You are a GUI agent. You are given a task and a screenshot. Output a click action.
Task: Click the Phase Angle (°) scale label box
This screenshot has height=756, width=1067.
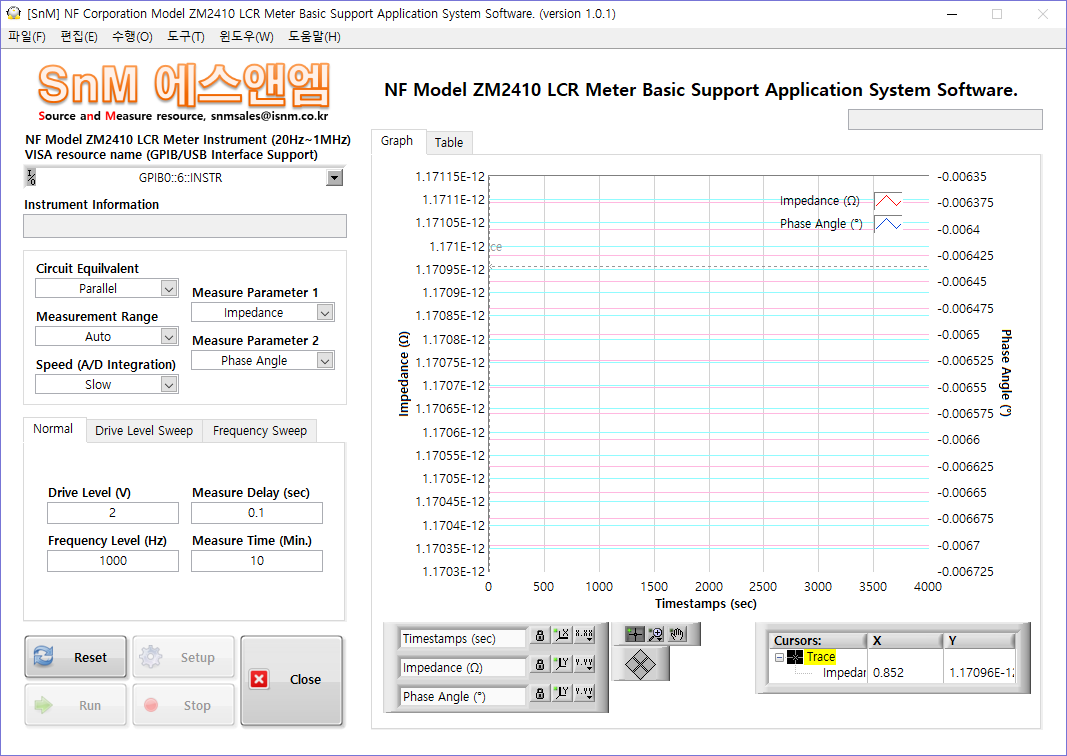click(463, 696)
